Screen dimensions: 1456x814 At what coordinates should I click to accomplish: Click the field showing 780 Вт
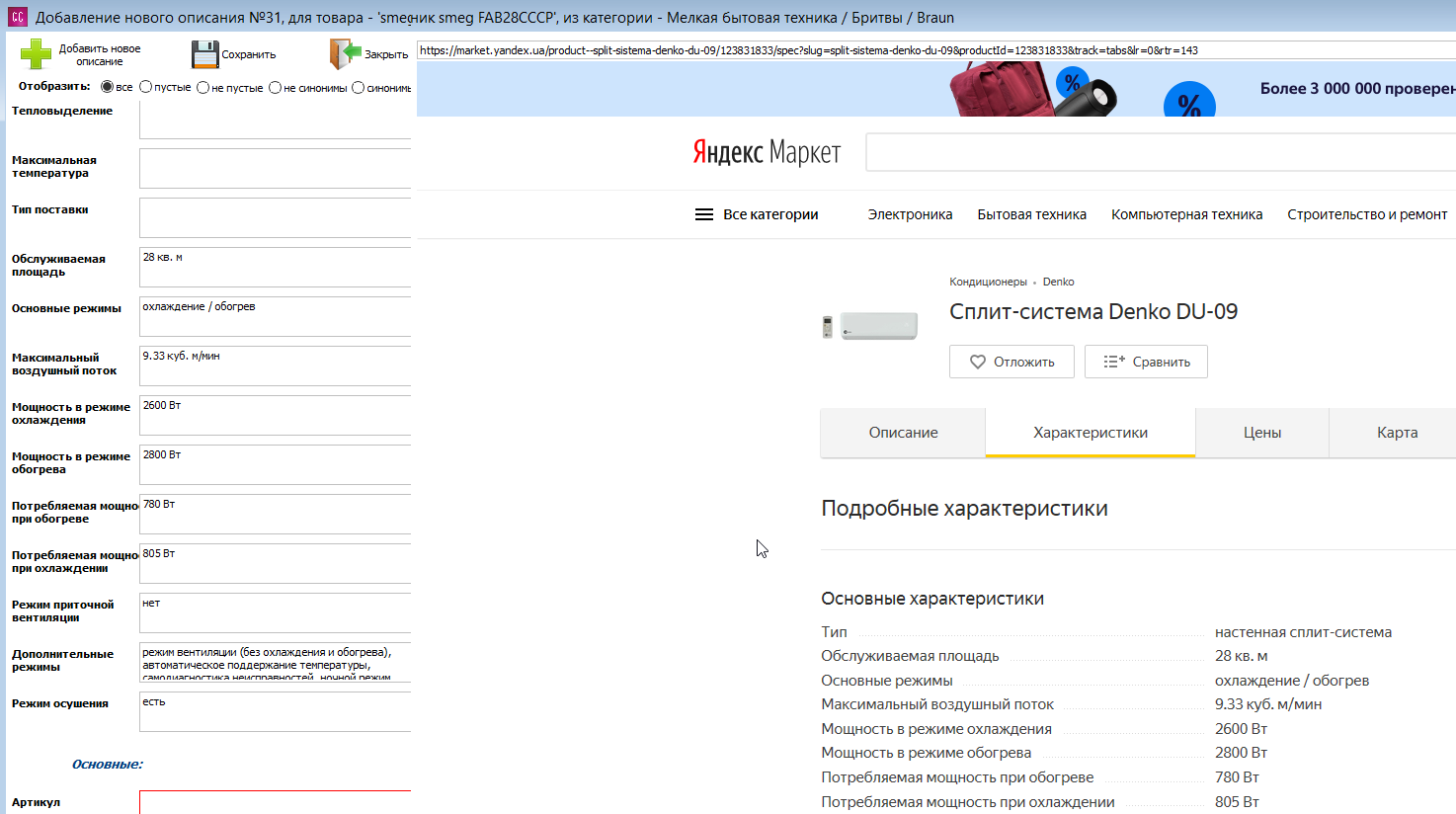[x=276, y=514]
